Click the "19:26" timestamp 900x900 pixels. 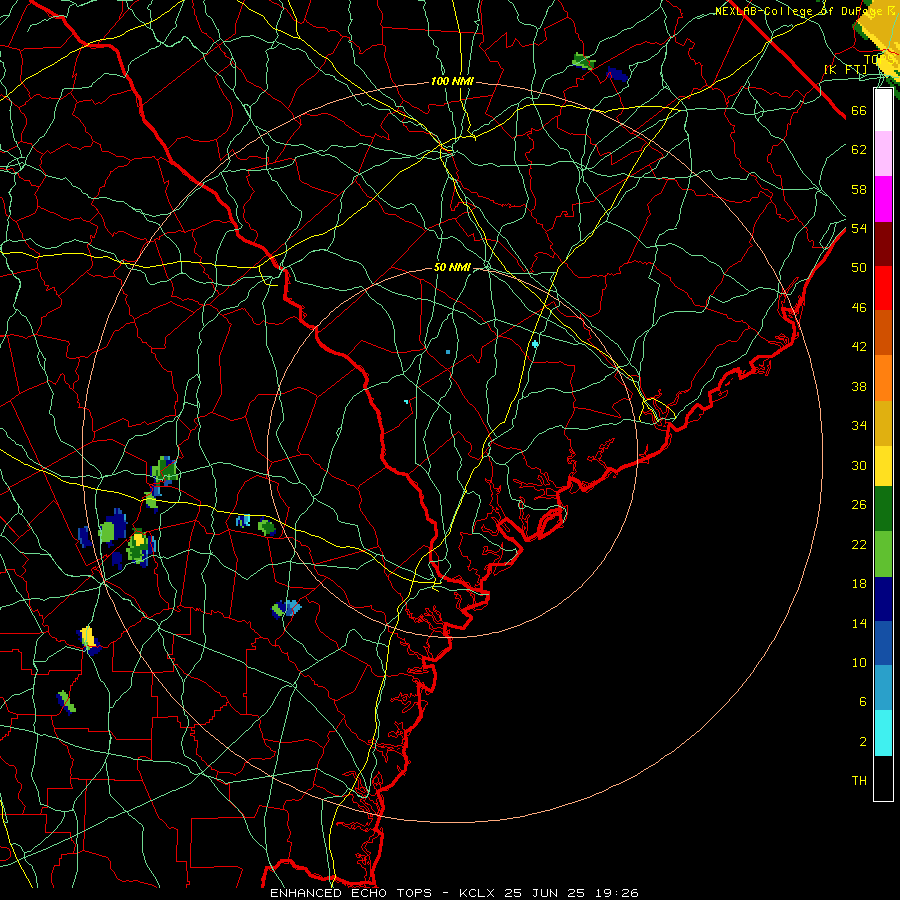(x=615, y=893)
